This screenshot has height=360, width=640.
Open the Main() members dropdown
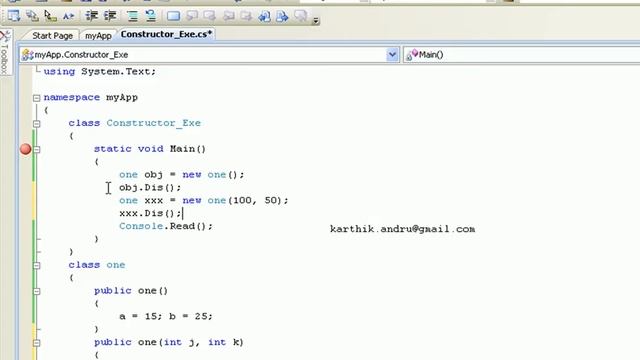(x=522, y=55)
